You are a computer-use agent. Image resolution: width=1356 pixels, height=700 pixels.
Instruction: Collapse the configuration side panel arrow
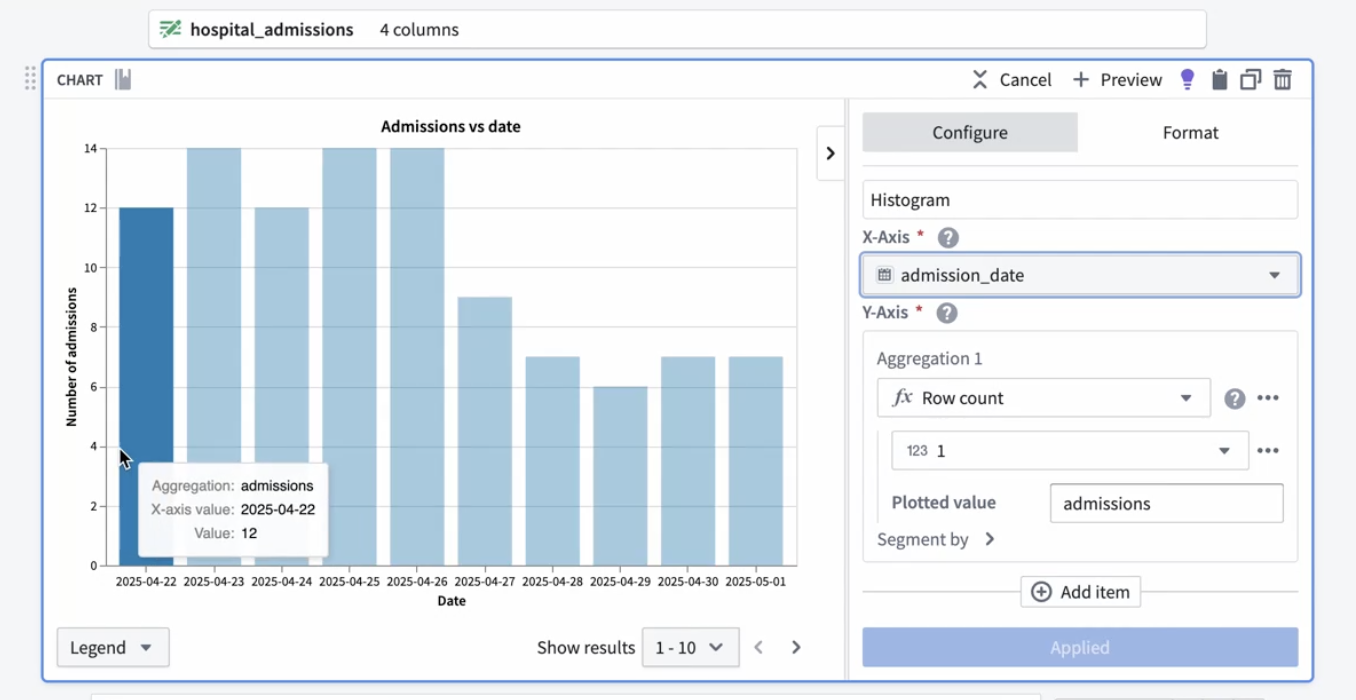830,153
